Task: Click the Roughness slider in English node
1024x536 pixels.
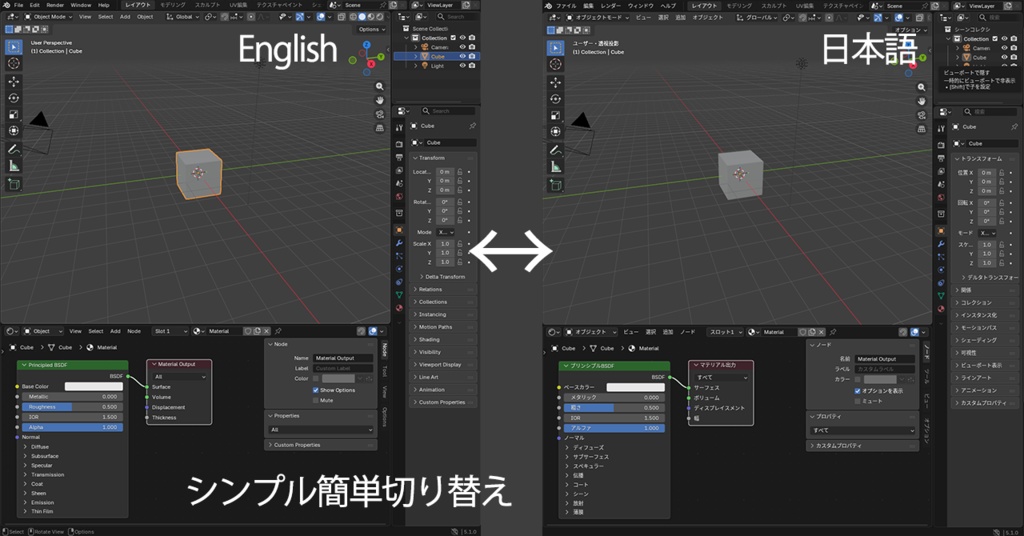Action: pos(72,407)
